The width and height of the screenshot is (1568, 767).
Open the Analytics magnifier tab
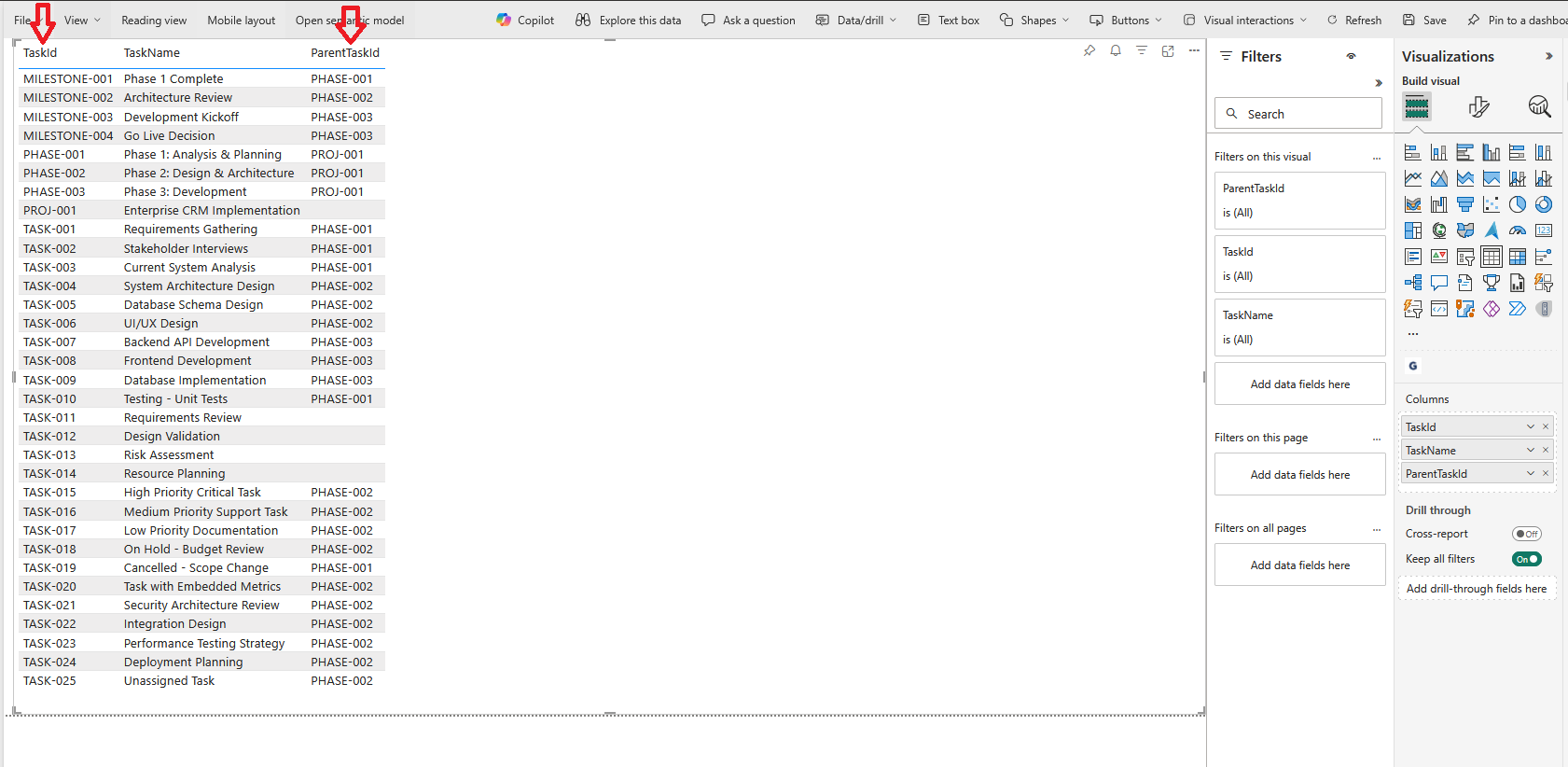(1539, 107)
